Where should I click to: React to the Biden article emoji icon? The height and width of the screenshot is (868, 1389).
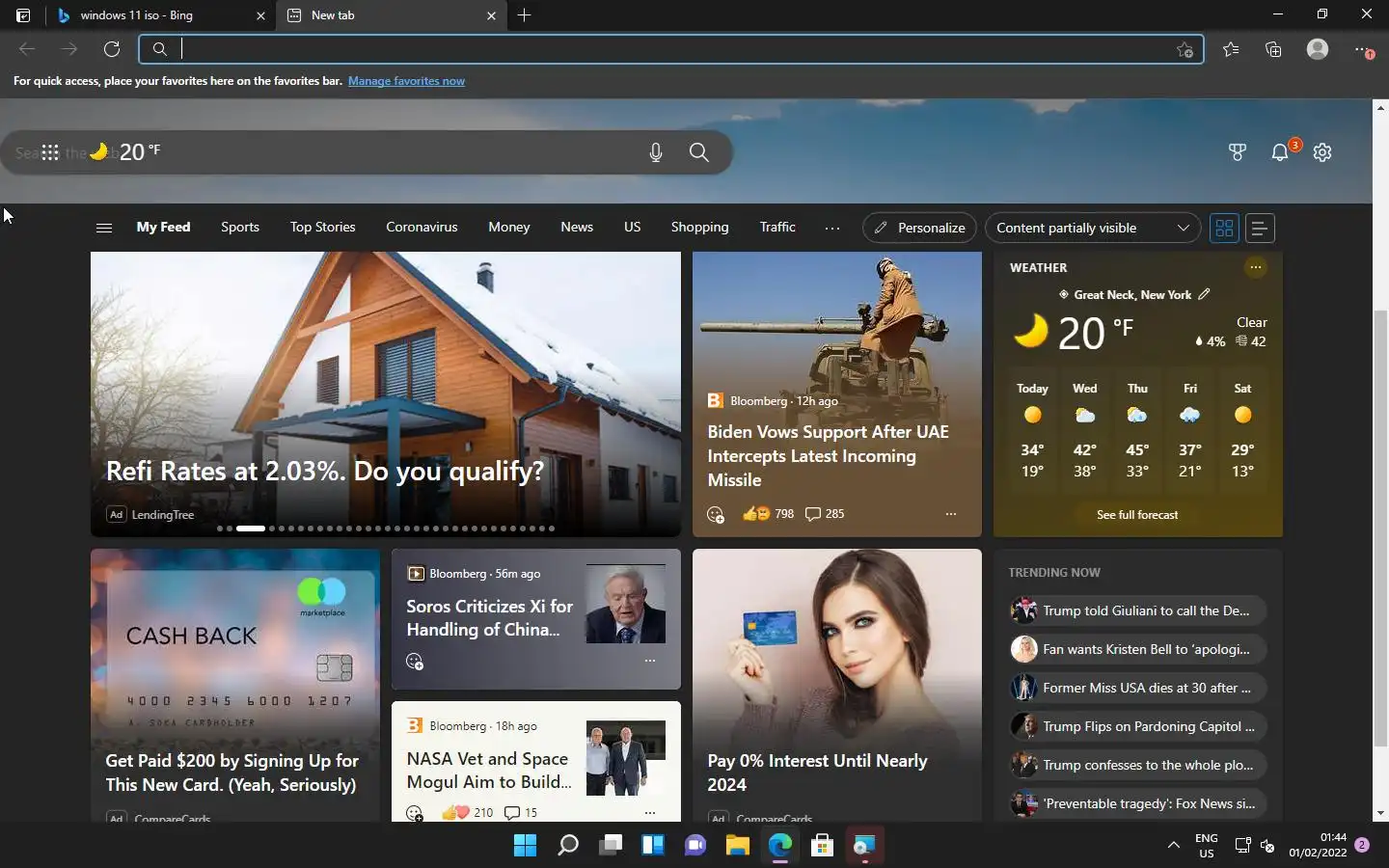click(x=716, y=514)
